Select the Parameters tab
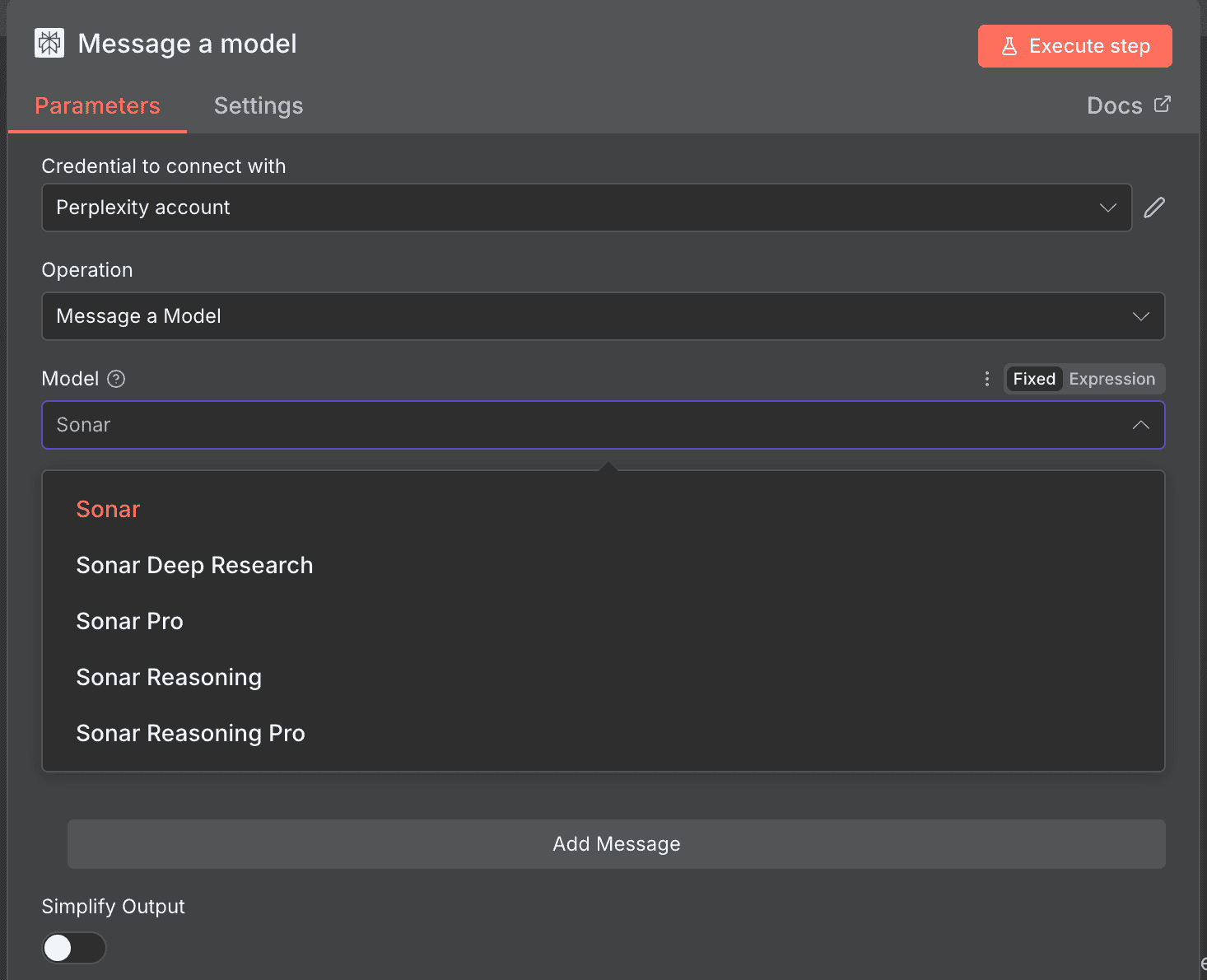1207x980 pixels. (97, 105)
